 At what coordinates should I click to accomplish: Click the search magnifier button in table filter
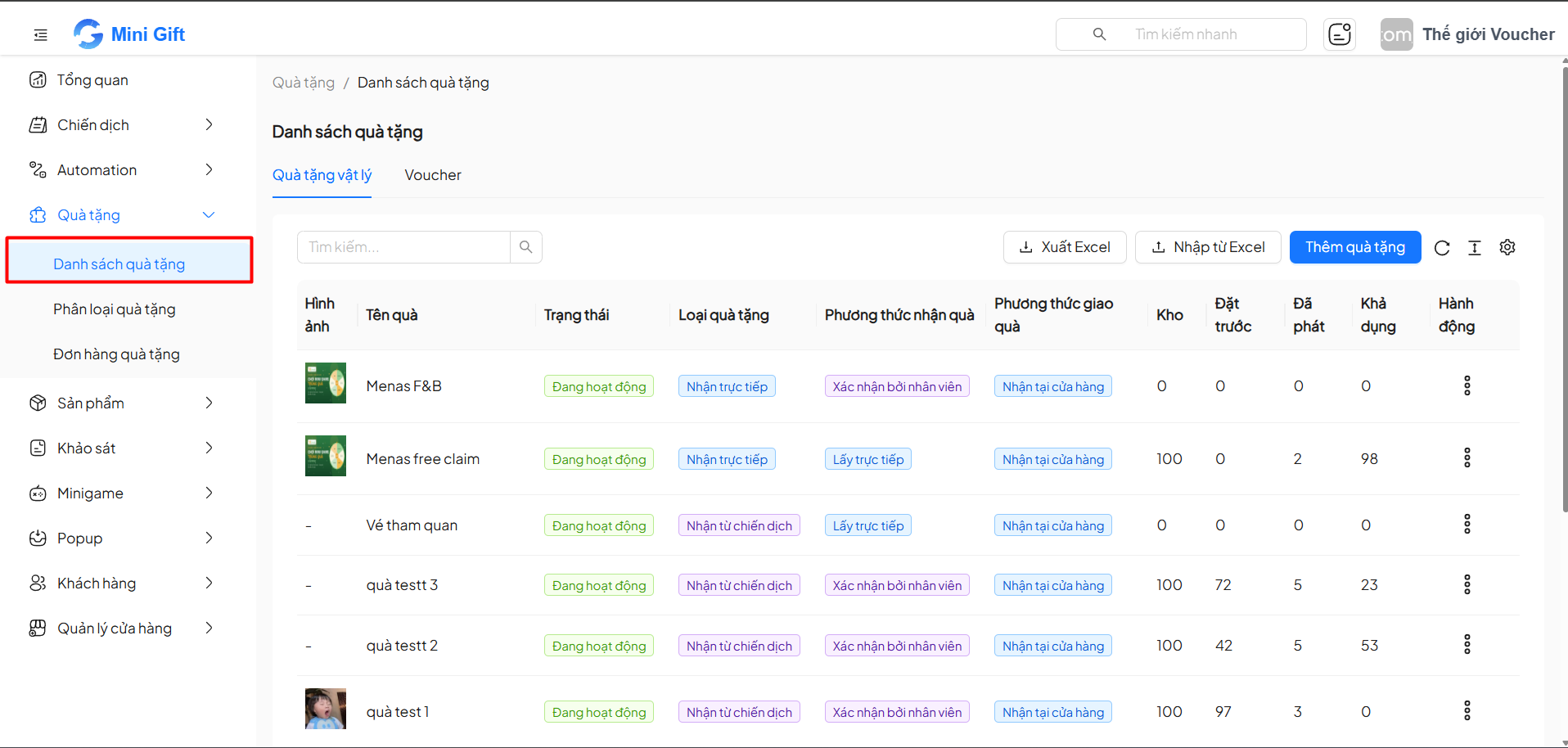526,247
